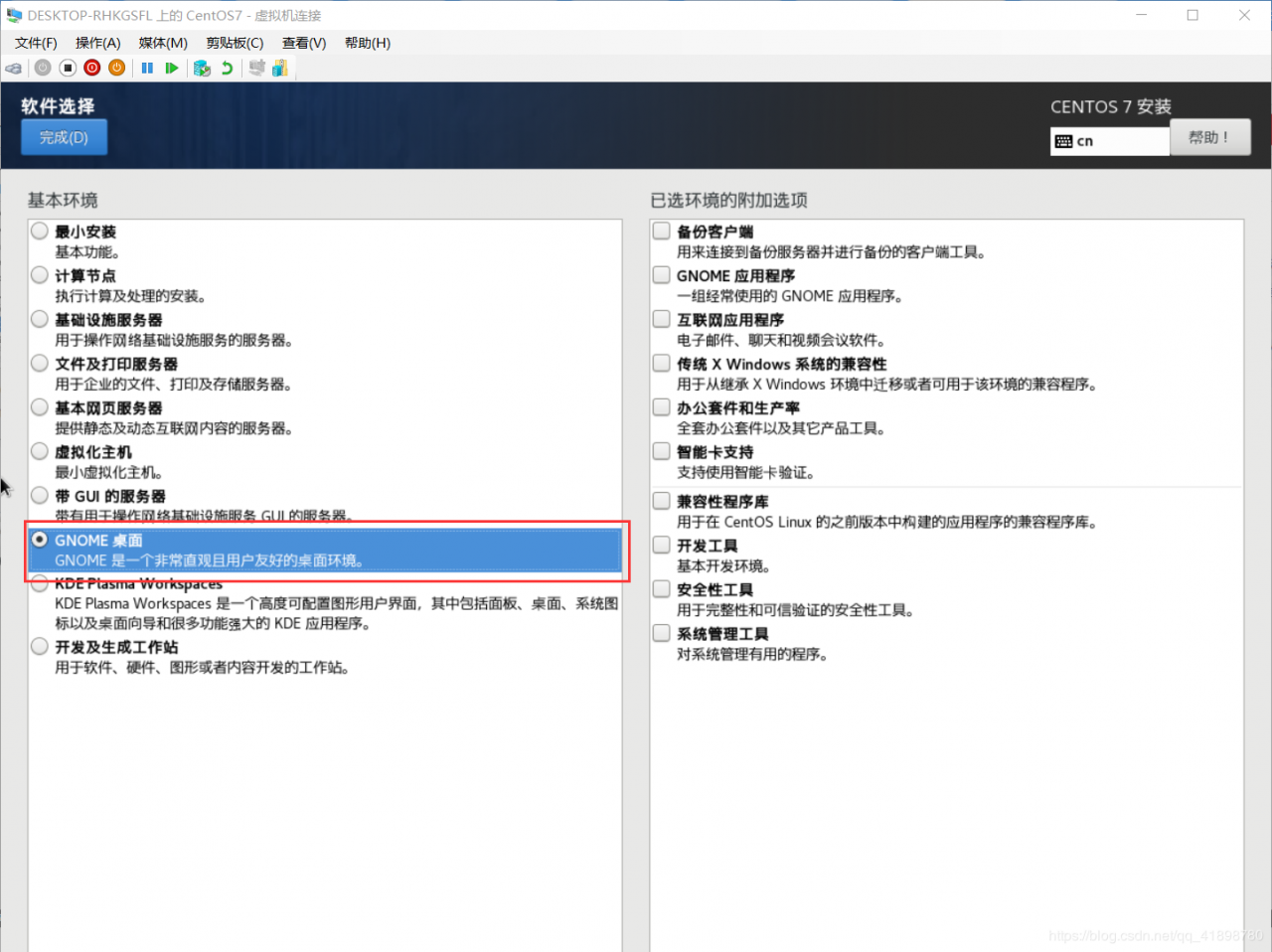Viewport: 1272px width, 952px height.
Task: Enable 备份客户端 add-on checkbox
Action: (x=662, y=231)
